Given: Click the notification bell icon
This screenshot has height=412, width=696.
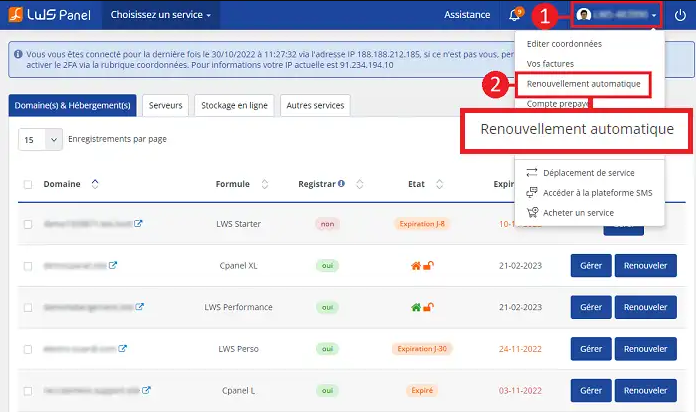Looking at the screenshot, I should click(515, 15).
